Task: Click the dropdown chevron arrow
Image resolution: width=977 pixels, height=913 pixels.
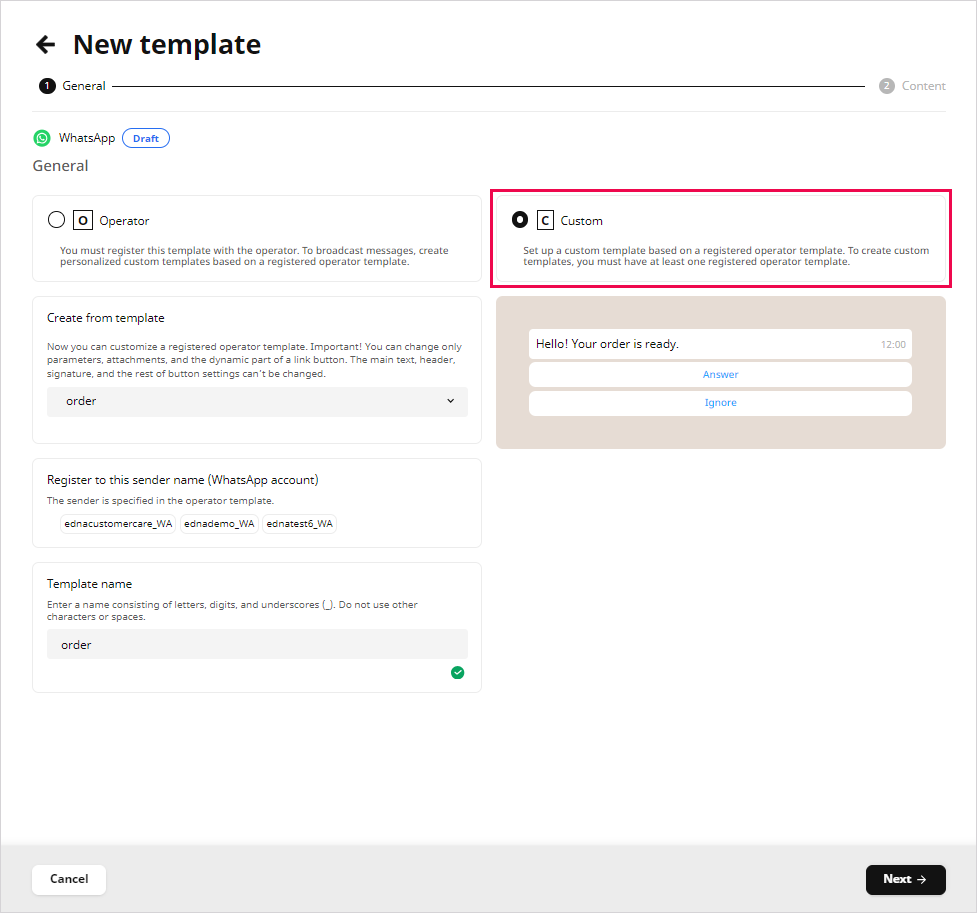Action: click(x=450, y=401)
